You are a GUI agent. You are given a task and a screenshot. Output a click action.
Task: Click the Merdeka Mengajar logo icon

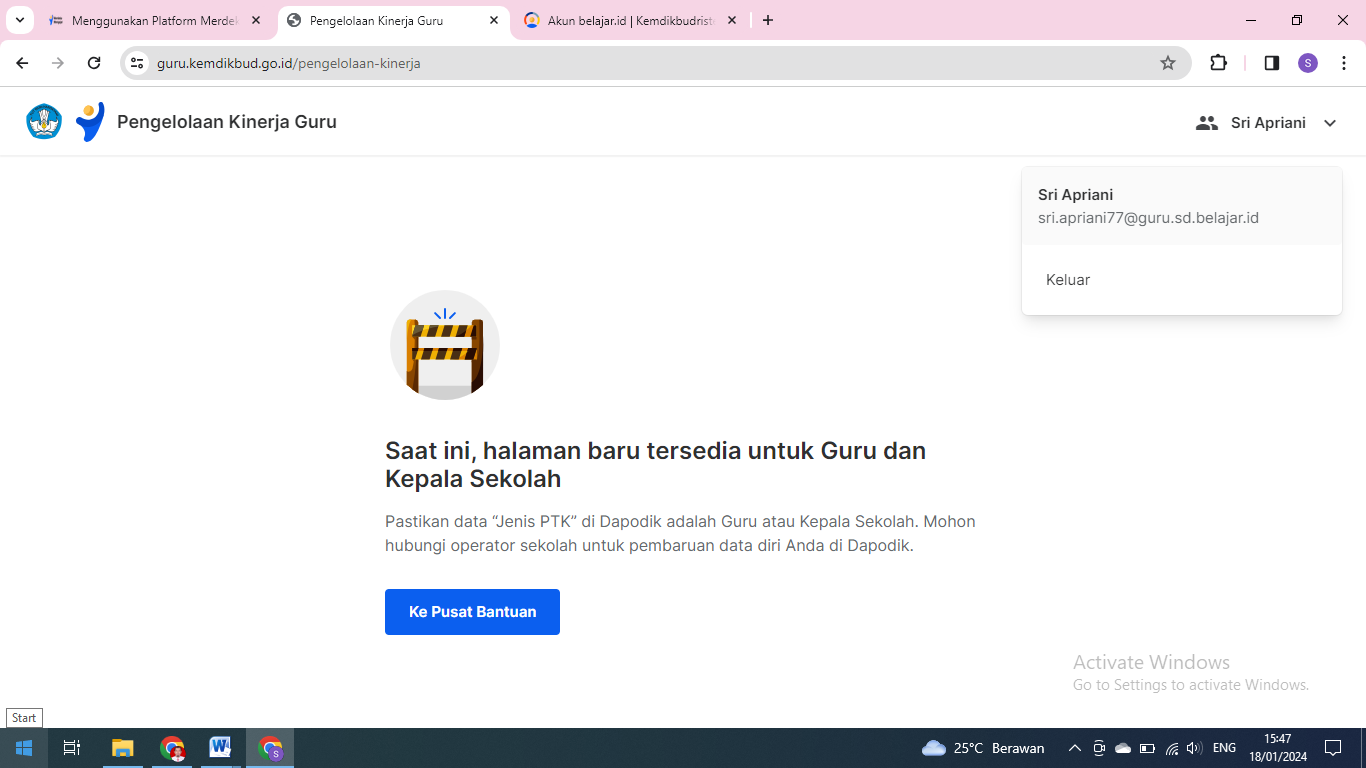tap(90, 122)
